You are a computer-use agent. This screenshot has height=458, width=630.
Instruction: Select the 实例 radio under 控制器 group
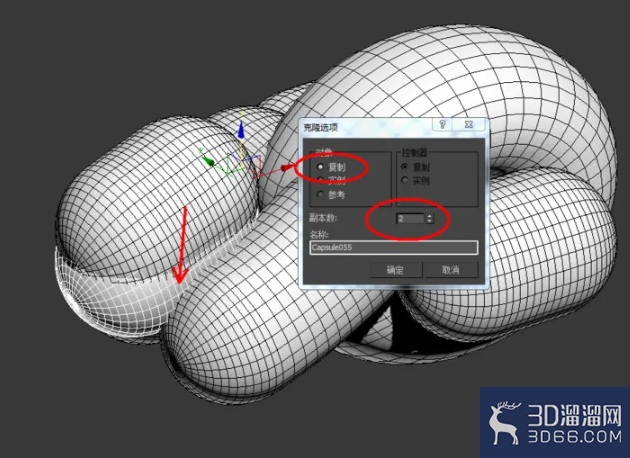tap(405, 180)
